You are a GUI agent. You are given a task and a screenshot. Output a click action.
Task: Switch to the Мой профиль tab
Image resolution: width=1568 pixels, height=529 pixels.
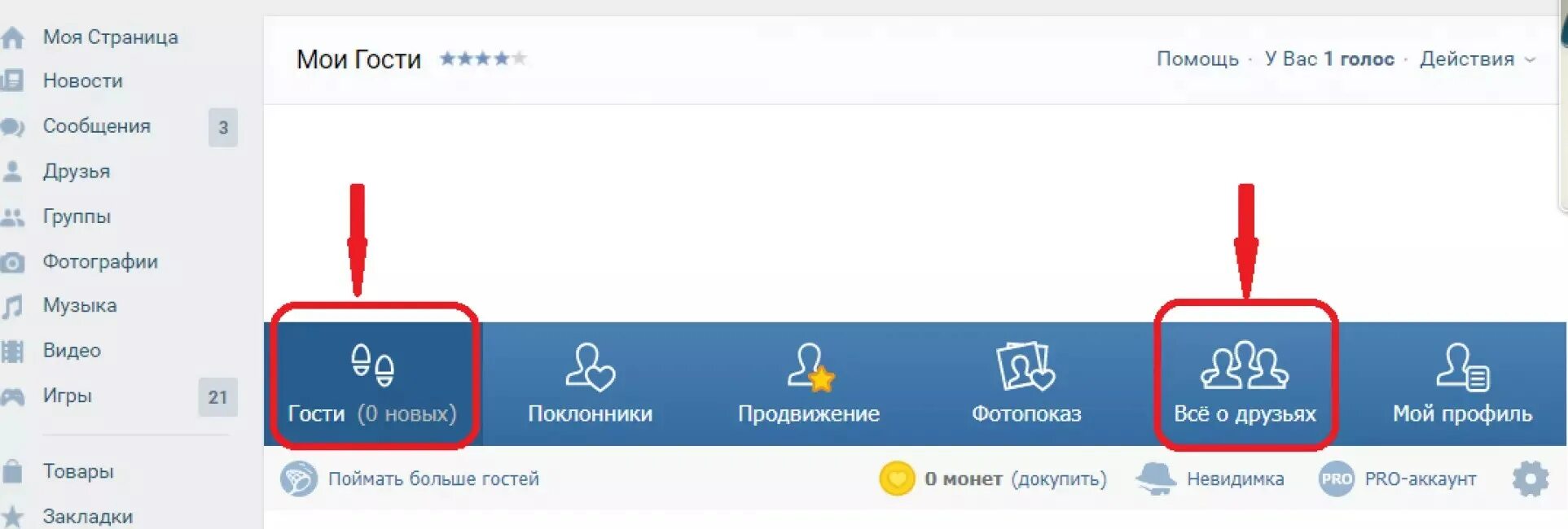pyautogui.click(x=1463, y=384)
